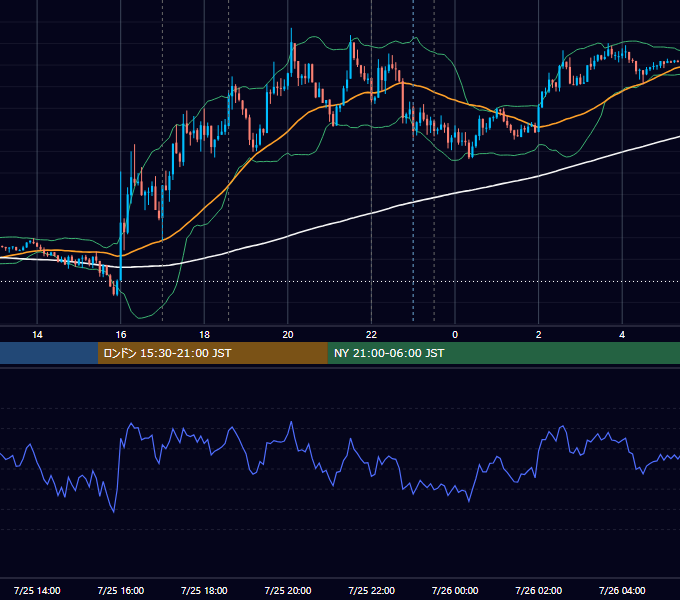The image size is (680, 600).
Task: Click the ロンドン 15:30-21:00 JST session bar
Action: coord(212,353)
